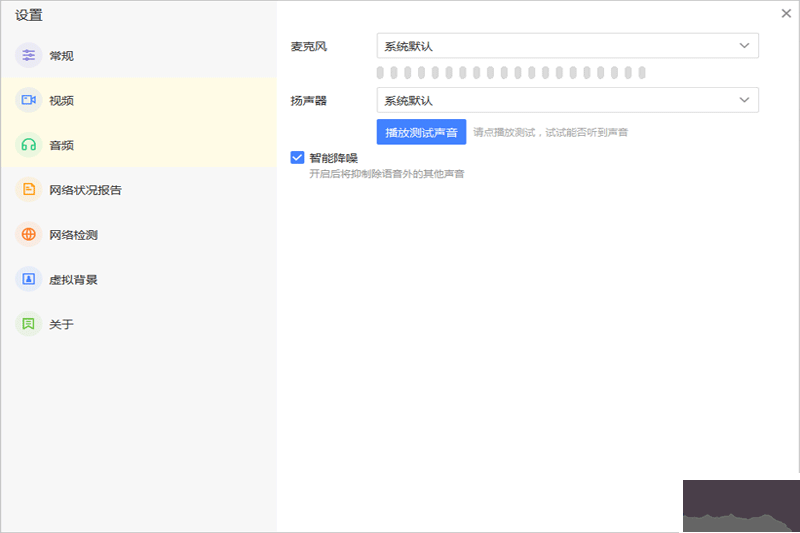Click the 麦克风 label
Image resolution: width=800 pixels, height=533 pixels.
point(309,46)
